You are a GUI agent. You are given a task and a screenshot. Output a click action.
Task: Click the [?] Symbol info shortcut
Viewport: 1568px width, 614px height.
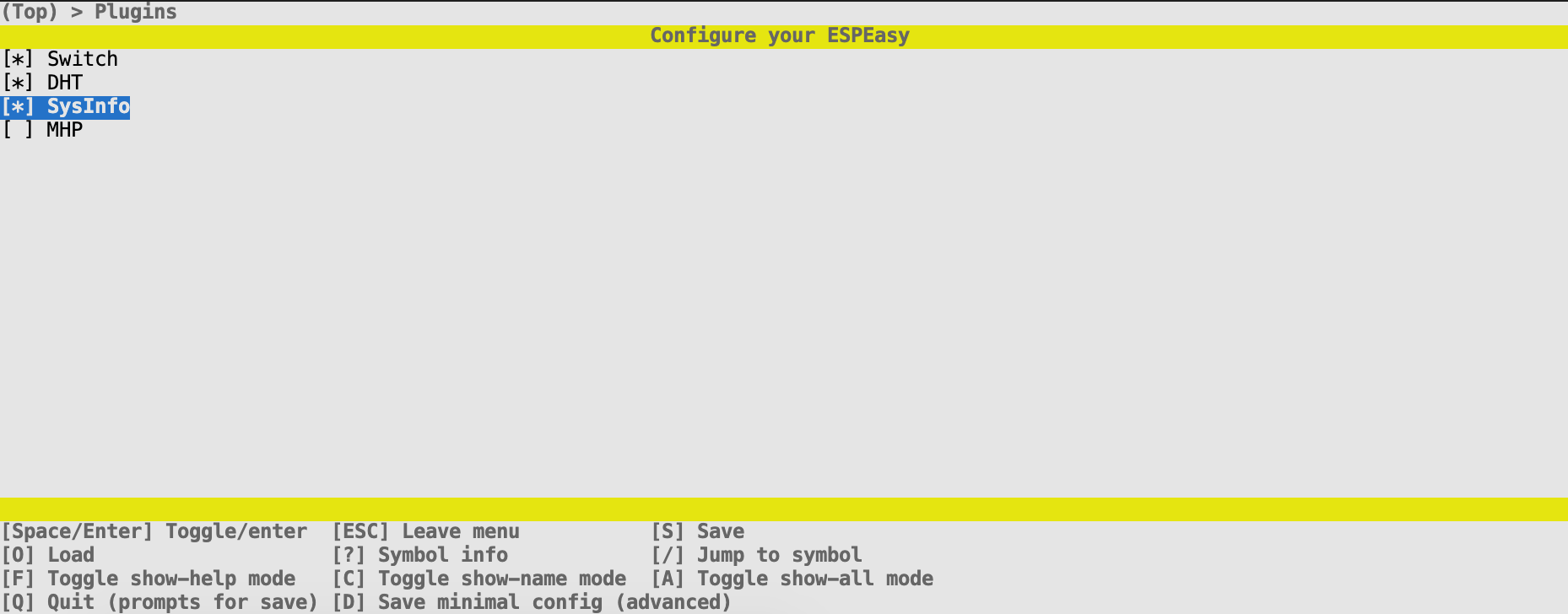click(x=420, y=555)
